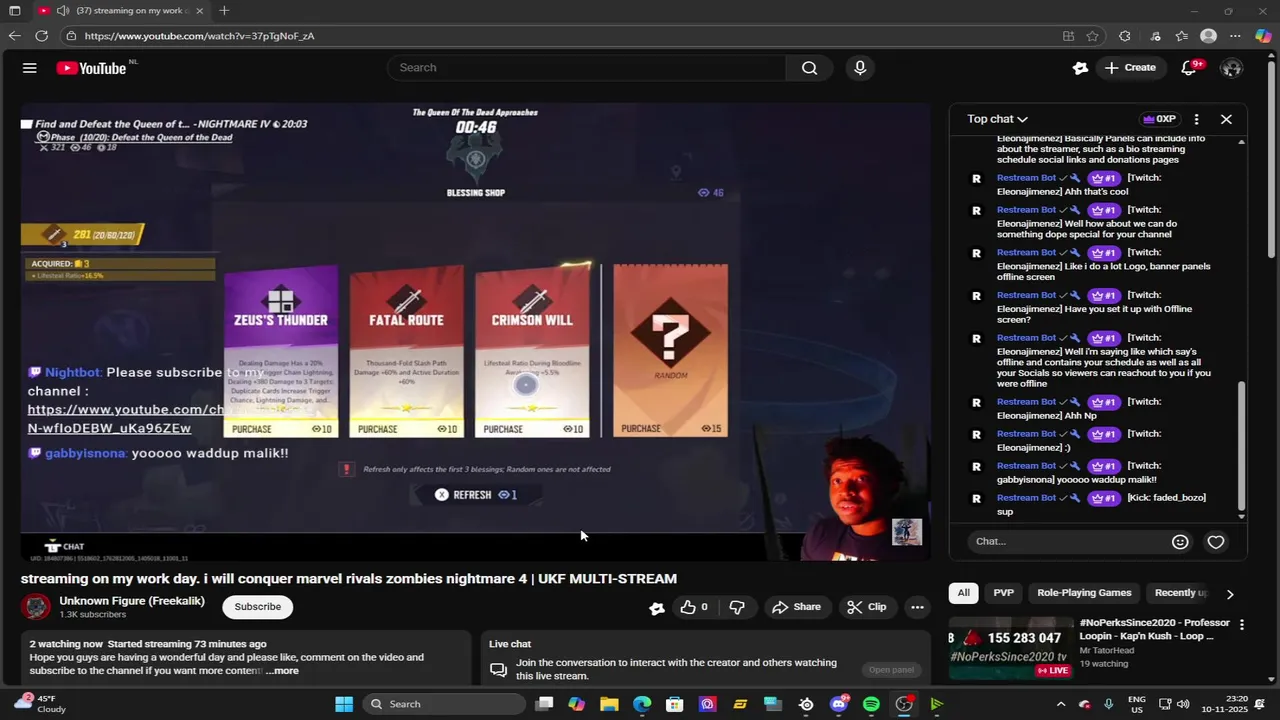Click the OXP badge in chat header

tap(1159, 119)
